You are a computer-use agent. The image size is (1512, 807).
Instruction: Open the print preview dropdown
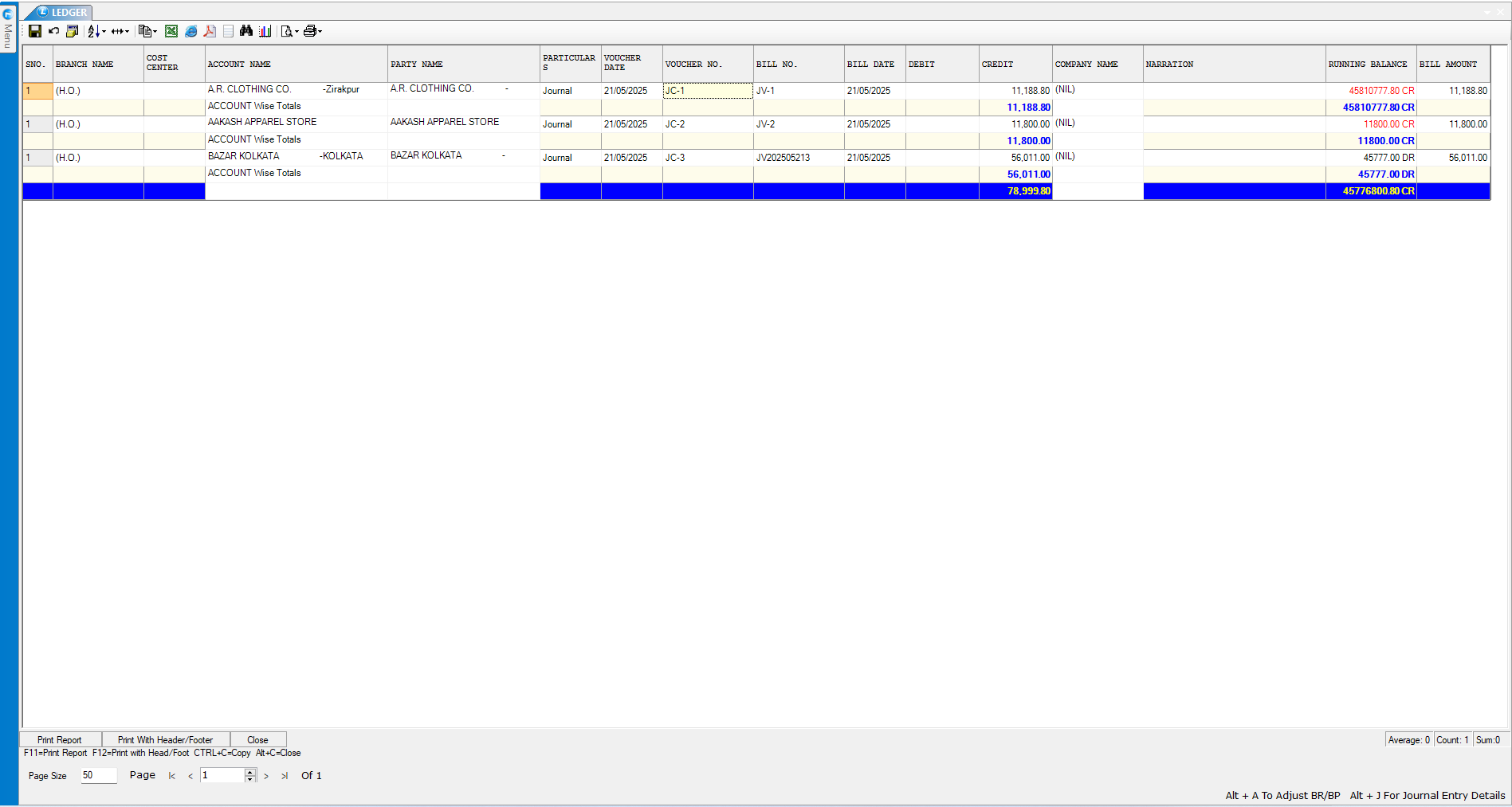[x=297, y=32]
